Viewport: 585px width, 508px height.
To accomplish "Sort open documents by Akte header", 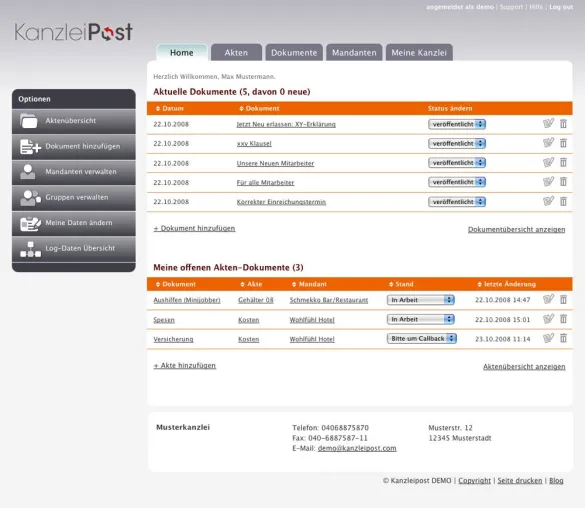I will pos(251,284).
